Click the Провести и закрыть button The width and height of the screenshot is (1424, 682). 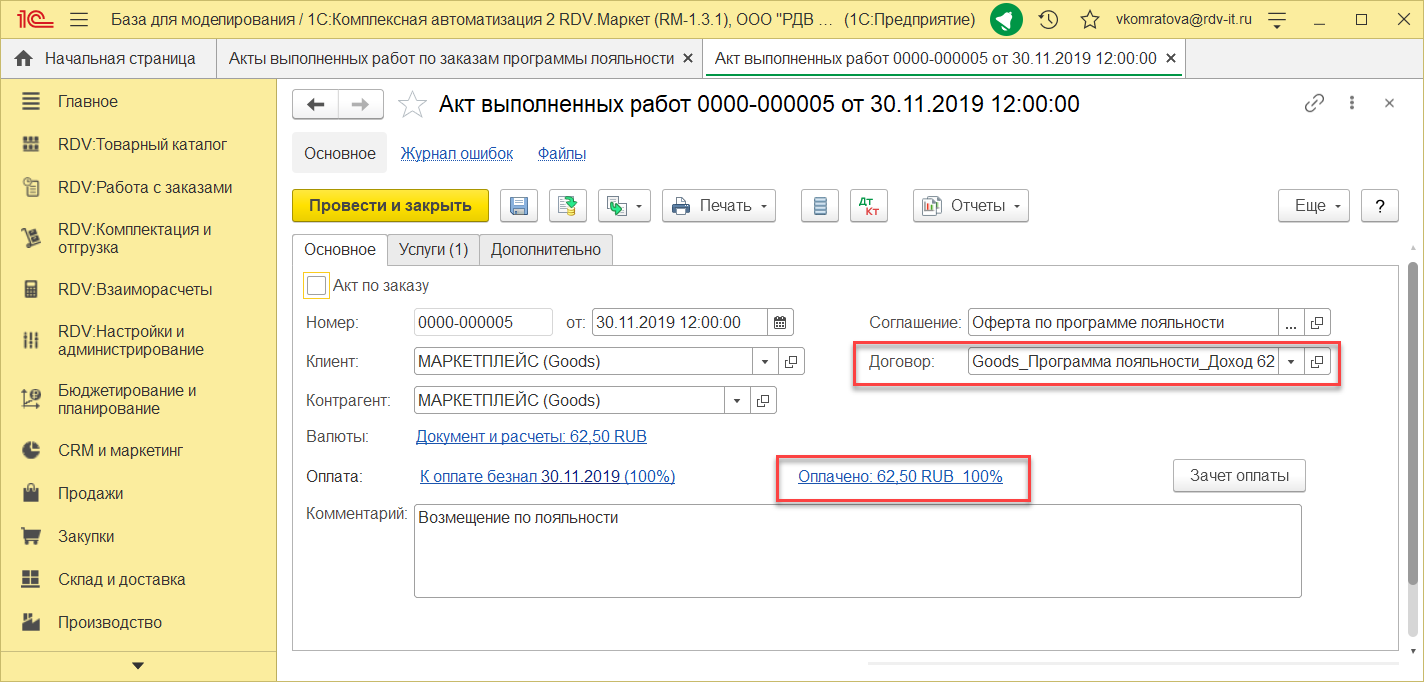390,206
